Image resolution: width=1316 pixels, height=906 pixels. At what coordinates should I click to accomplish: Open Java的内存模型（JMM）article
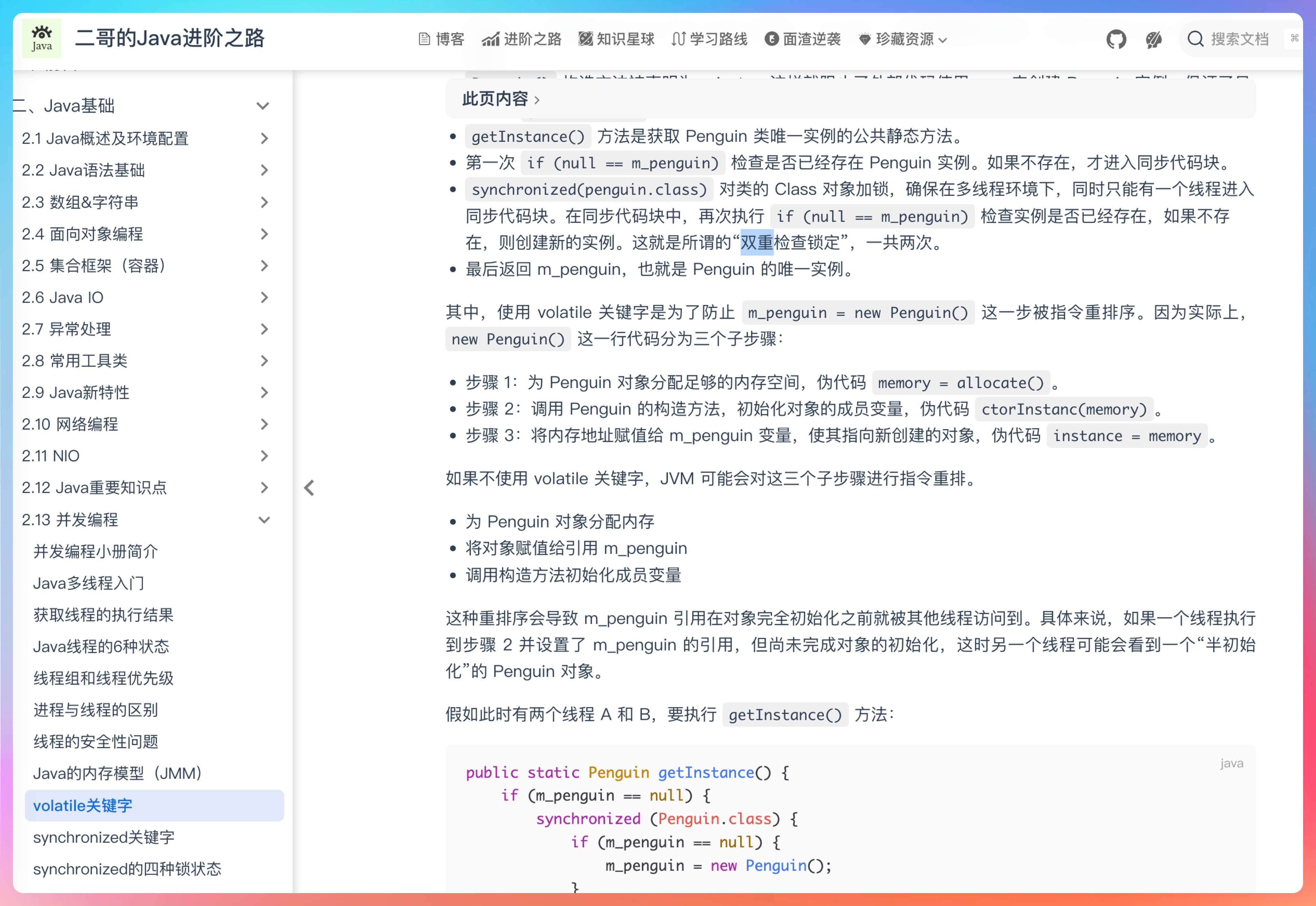click(x=117, y=773)
